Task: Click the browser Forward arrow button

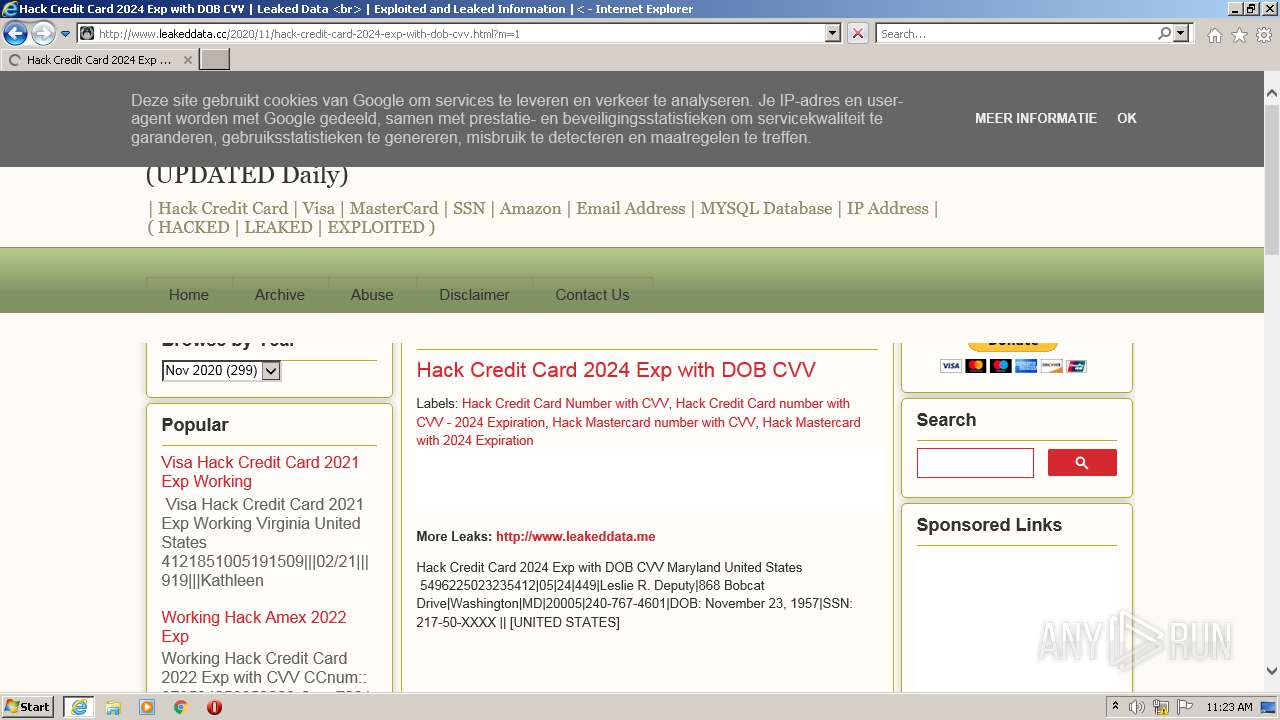Action: click(43, 33)
